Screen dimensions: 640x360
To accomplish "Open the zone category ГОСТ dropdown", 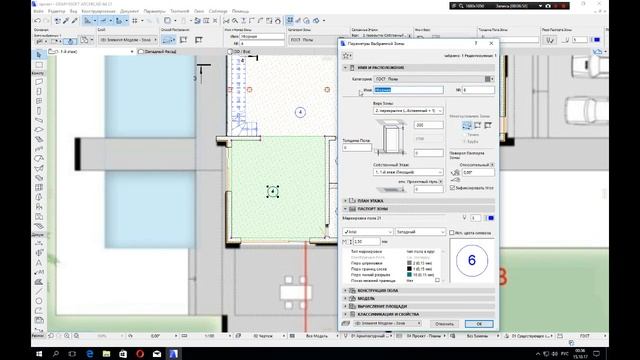I will [x=434, y=79].
